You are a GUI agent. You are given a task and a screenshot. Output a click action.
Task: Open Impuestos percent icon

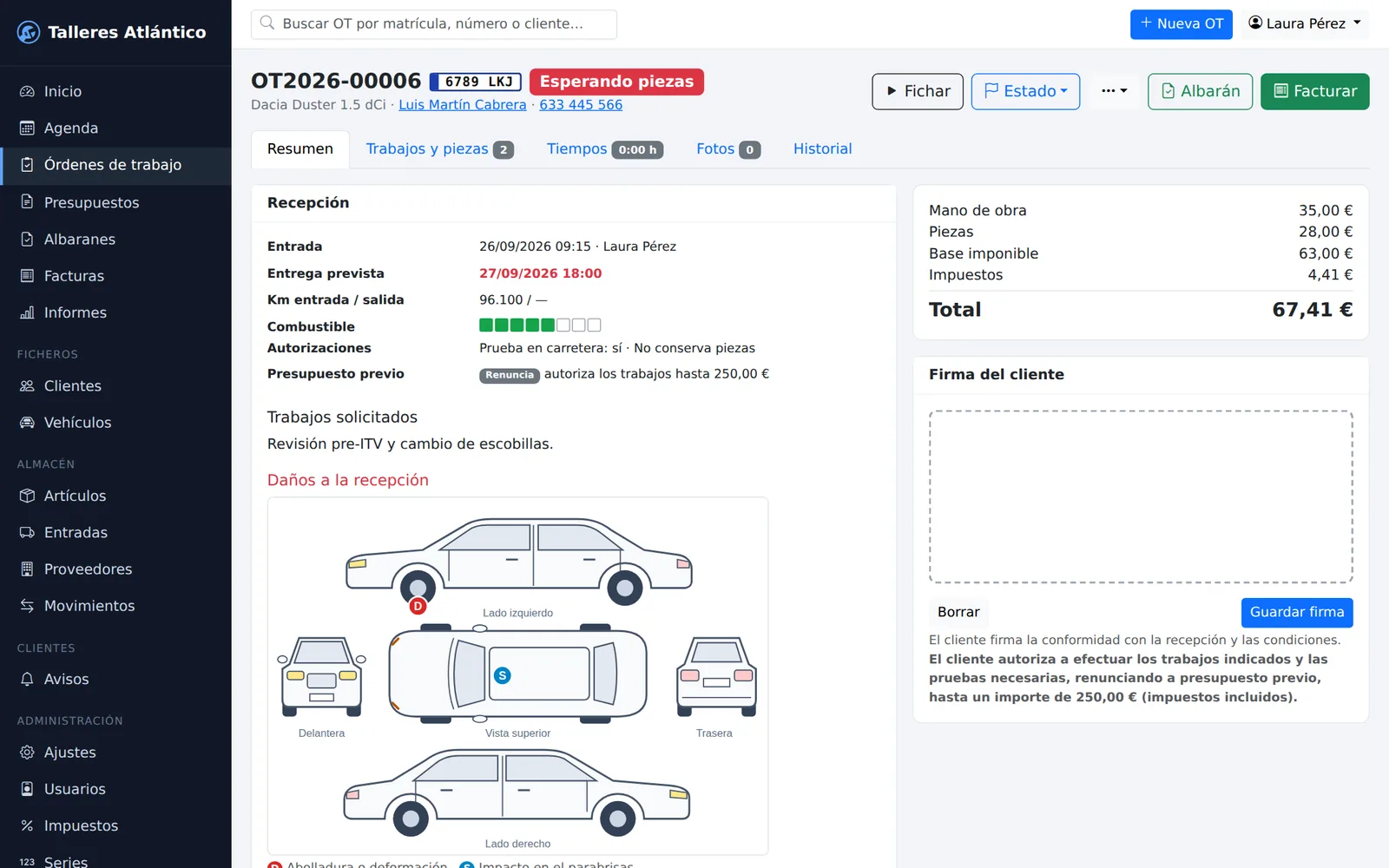tap(27, 825)
